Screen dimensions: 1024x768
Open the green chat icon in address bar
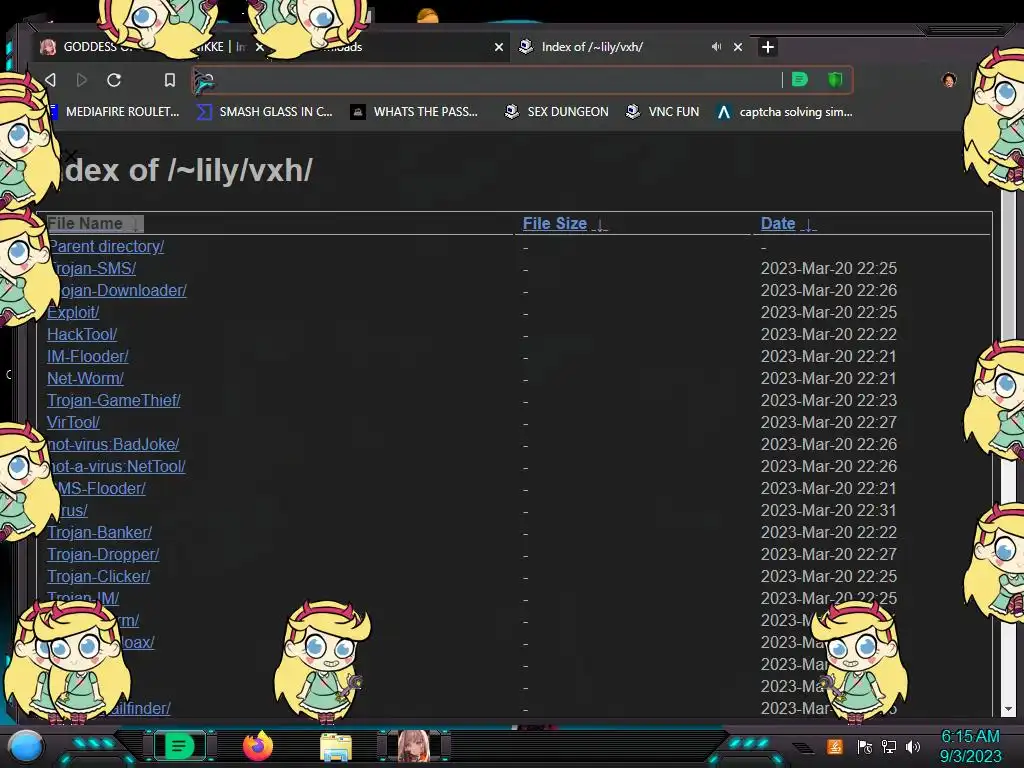tap(800, 80)
